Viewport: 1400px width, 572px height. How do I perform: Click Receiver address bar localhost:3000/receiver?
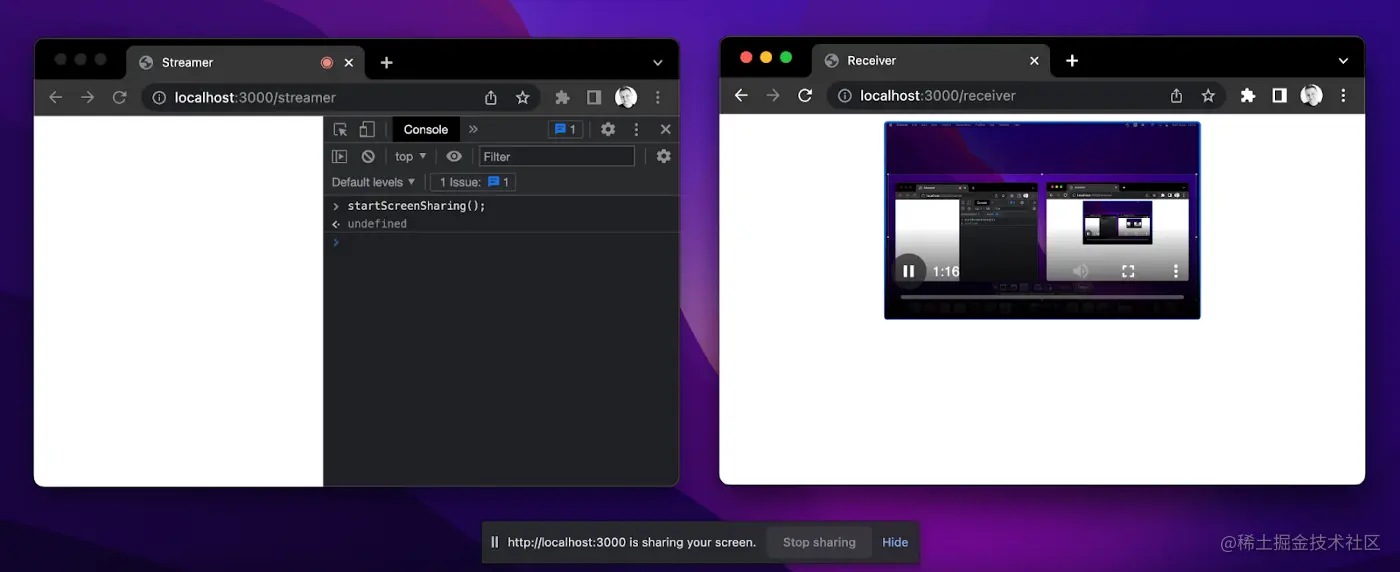tap(938, 95)
